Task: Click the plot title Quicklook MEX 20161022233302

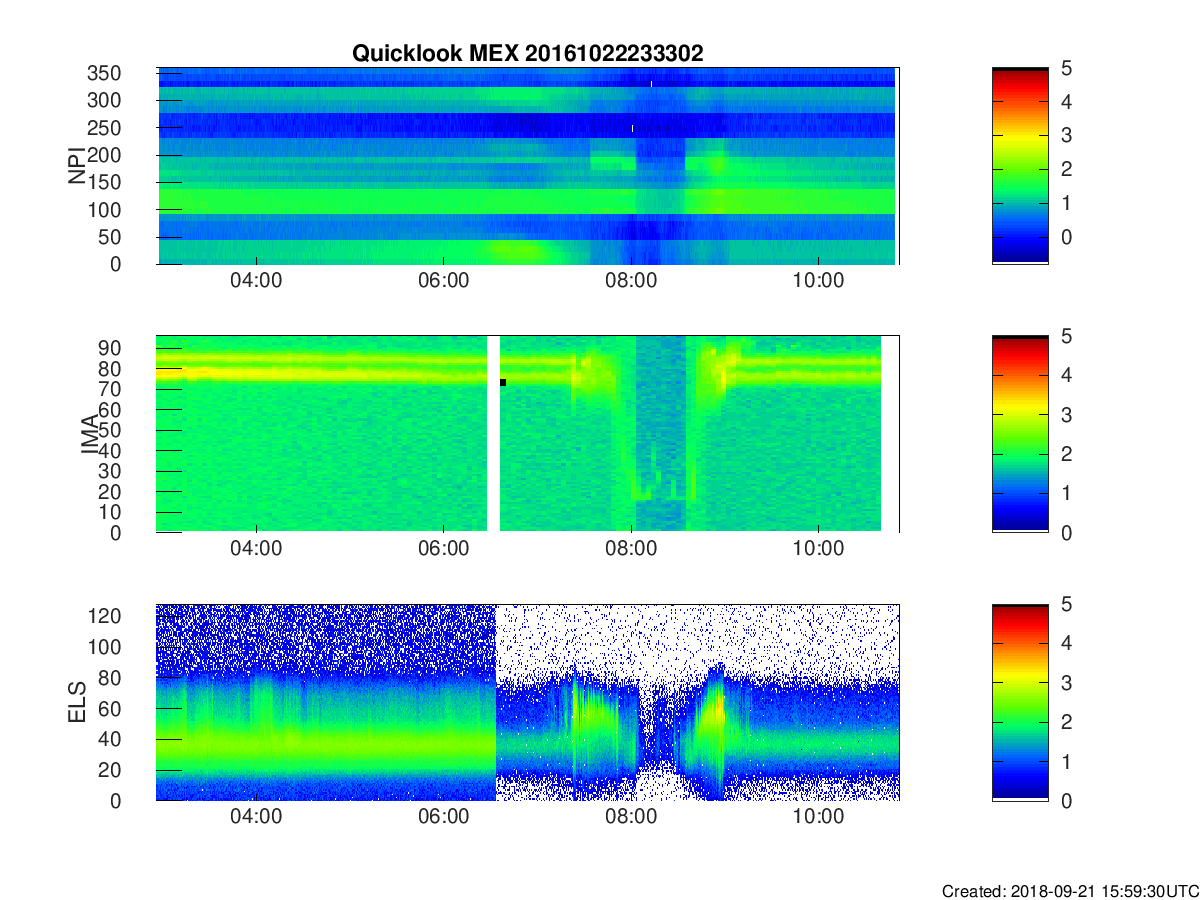Action: pyautogui.click(x=527, y=54)
